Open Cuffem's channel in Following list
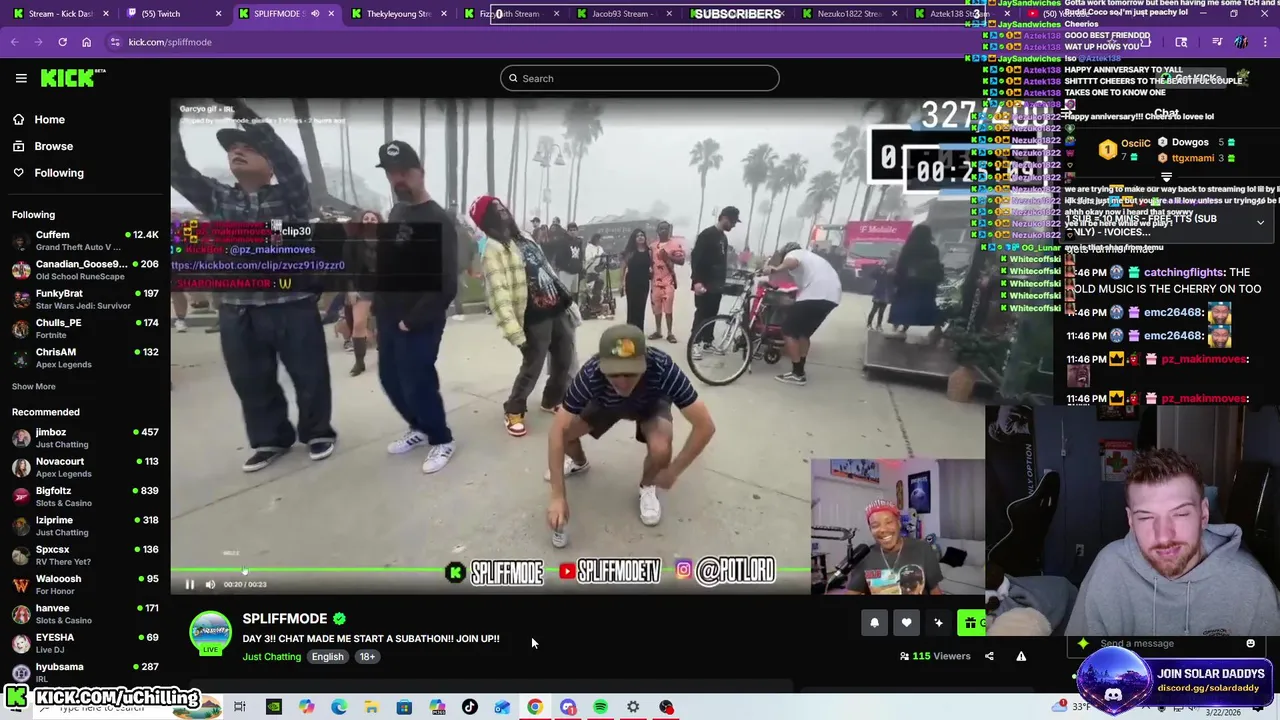1280x720 pixels. [84, 240]
